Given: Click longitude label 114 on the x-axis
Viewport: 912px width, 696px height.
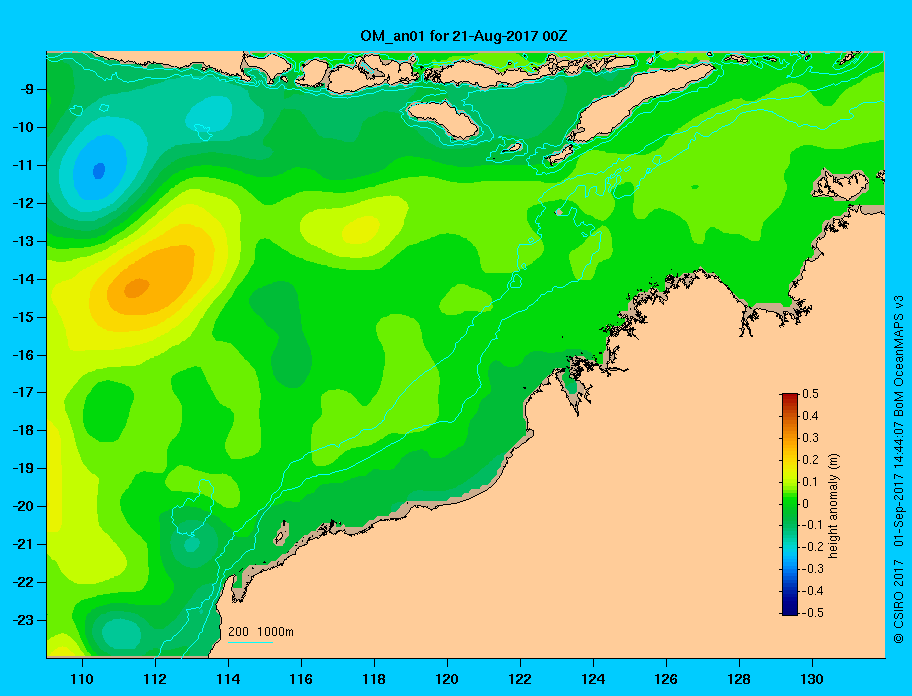Looking at the screenshot, I should point(228,679).
